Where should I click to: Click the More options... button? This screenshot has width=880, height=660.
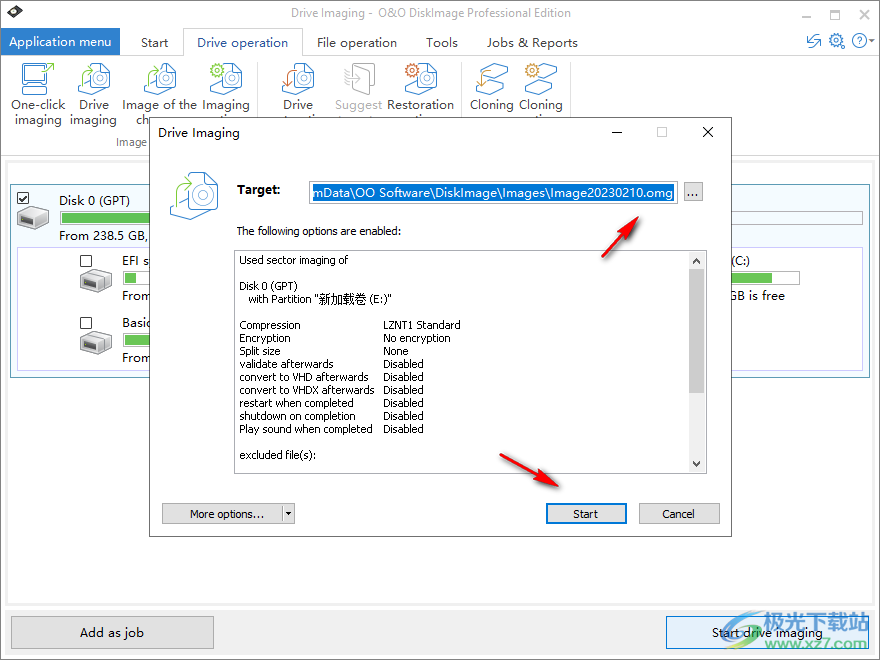[x=222, y=514]
